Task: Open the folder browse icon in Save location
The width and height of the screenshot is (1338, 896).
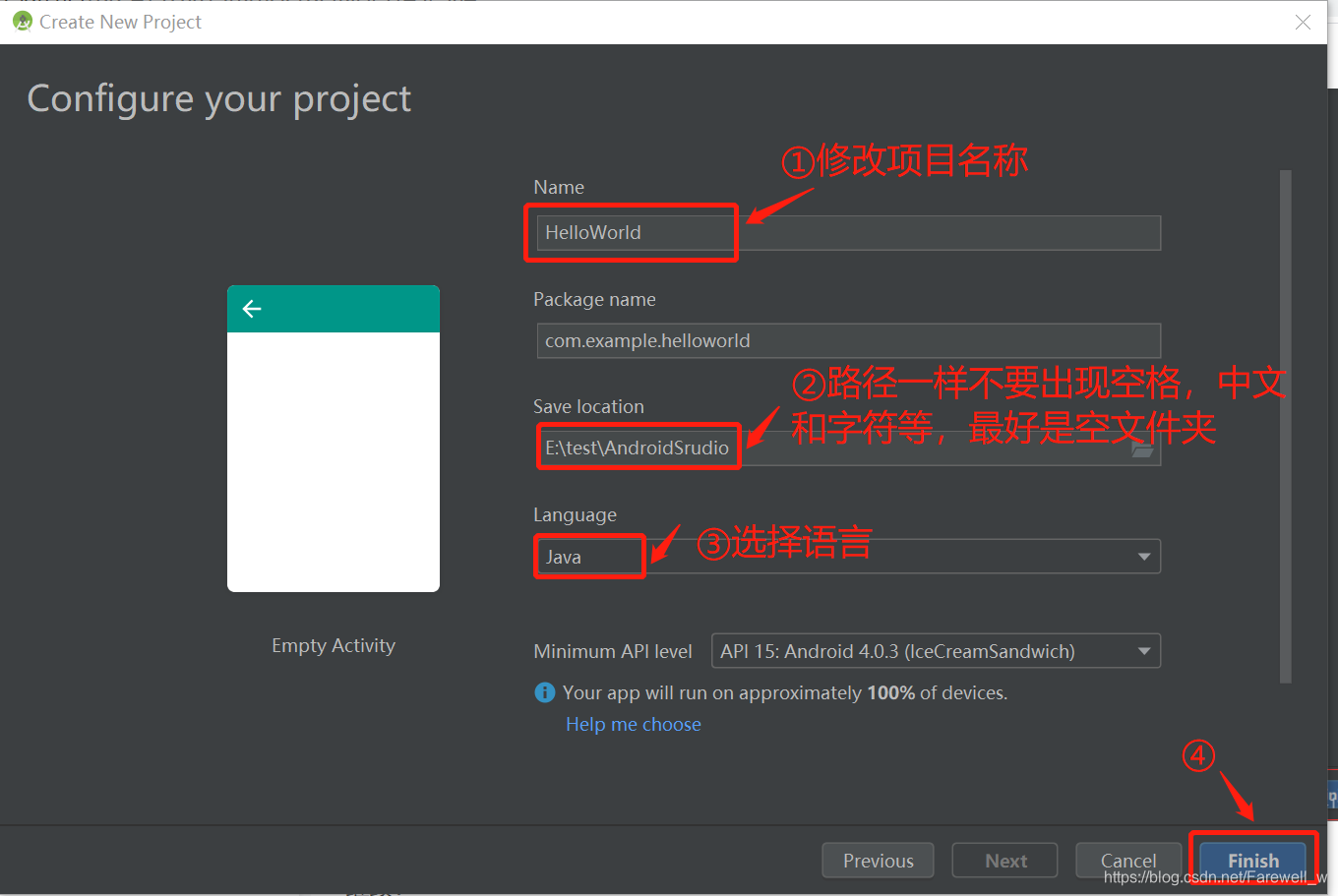Action: pyautogui.click(x=1142, y=449)
